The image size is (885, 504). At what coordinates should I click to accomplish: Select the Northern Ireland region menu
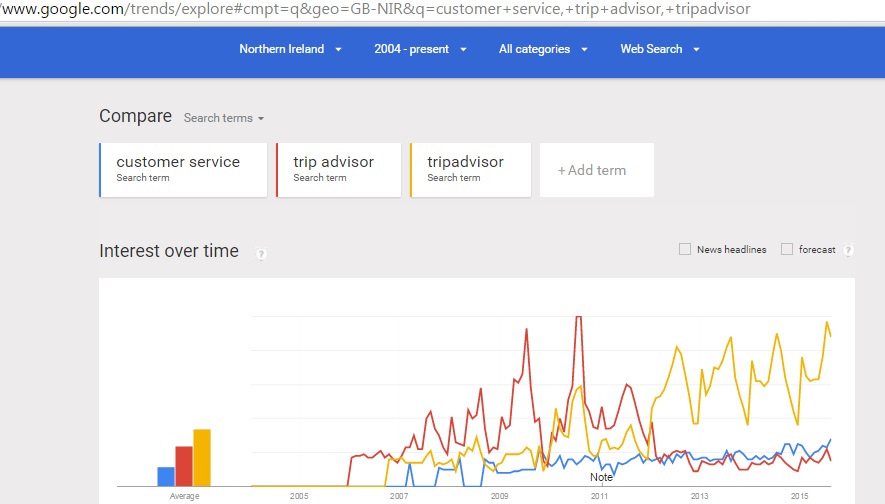[x=290, y=49]
